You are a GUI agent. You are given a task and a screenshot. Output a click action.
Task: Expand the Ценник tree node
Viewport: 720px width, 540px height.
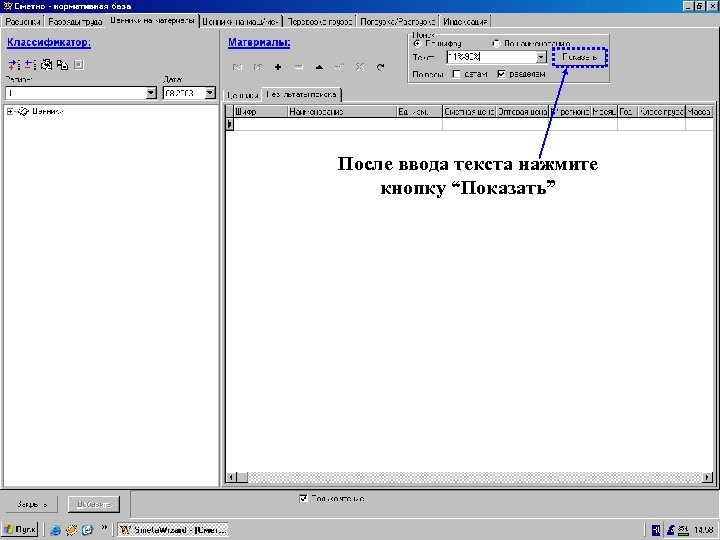pyautogui.click(x=10, y=112)
